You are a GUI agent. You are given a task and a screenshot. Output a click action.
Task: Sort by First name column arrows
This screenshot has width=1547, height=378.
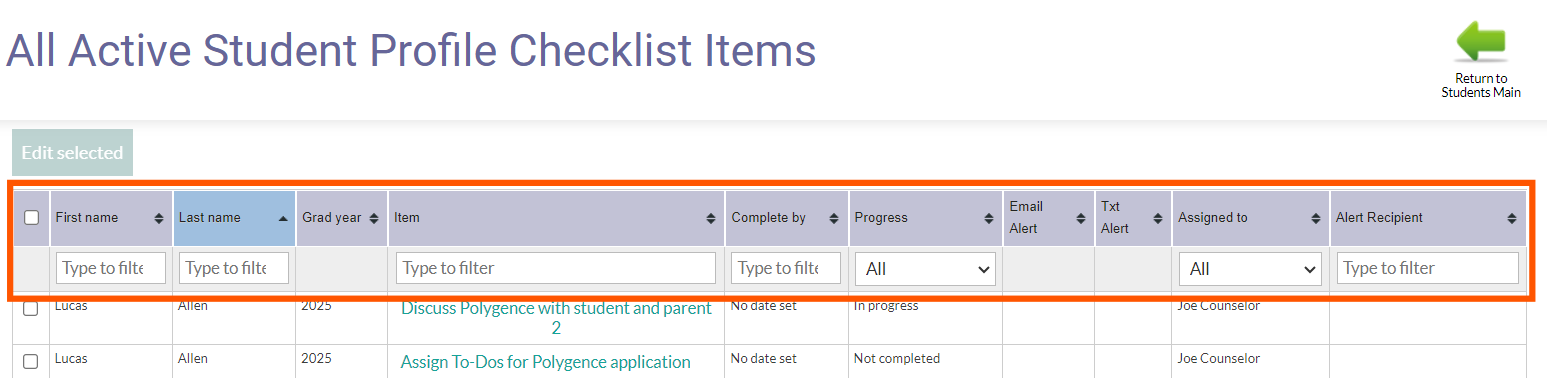pos(159,218)
